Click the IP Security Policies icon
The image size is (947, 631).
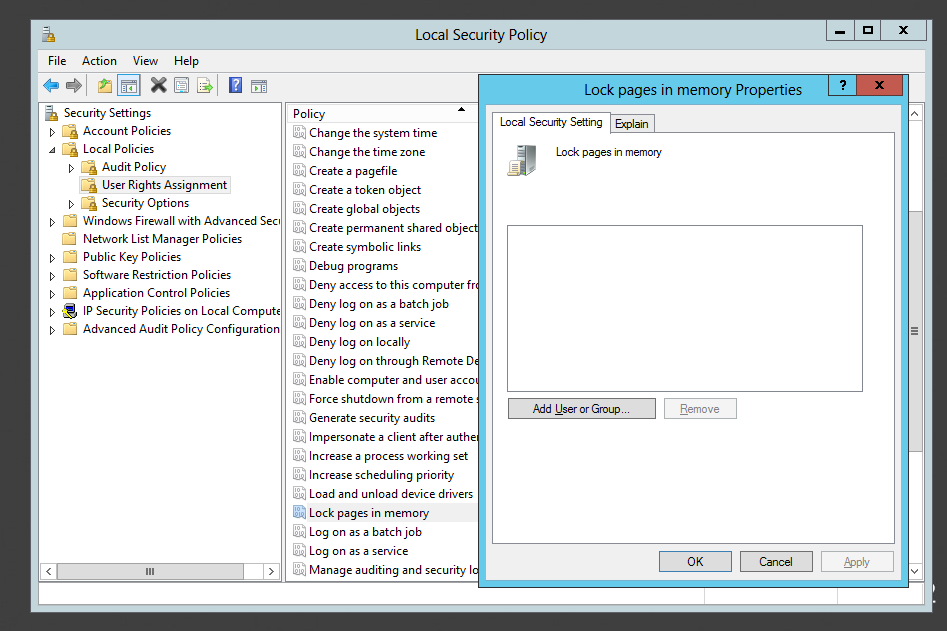click(x=70, y=311)
